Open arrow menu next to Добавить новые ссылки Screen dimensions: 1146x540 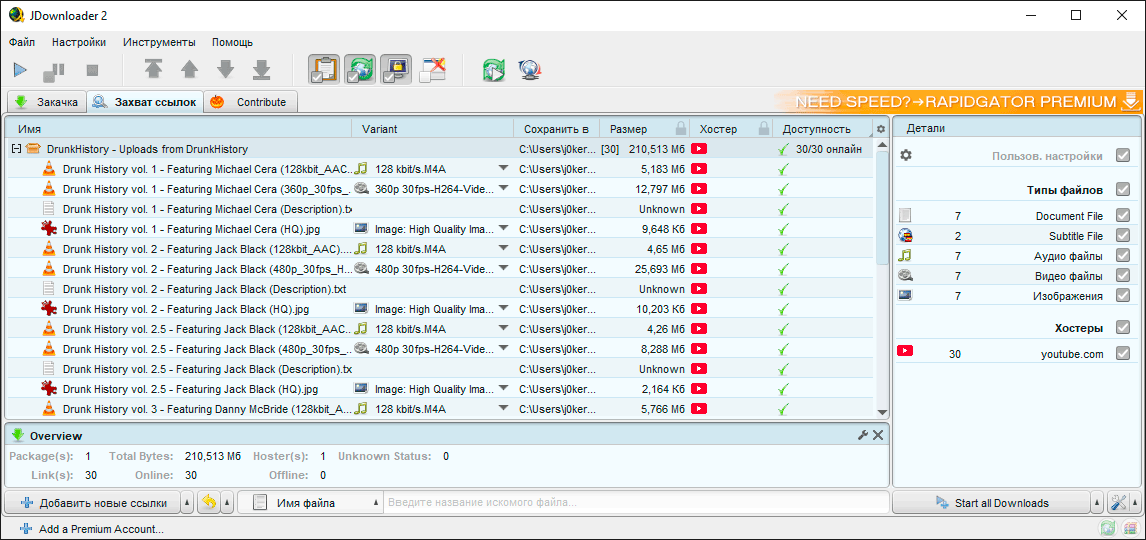(x=187, y=503)
